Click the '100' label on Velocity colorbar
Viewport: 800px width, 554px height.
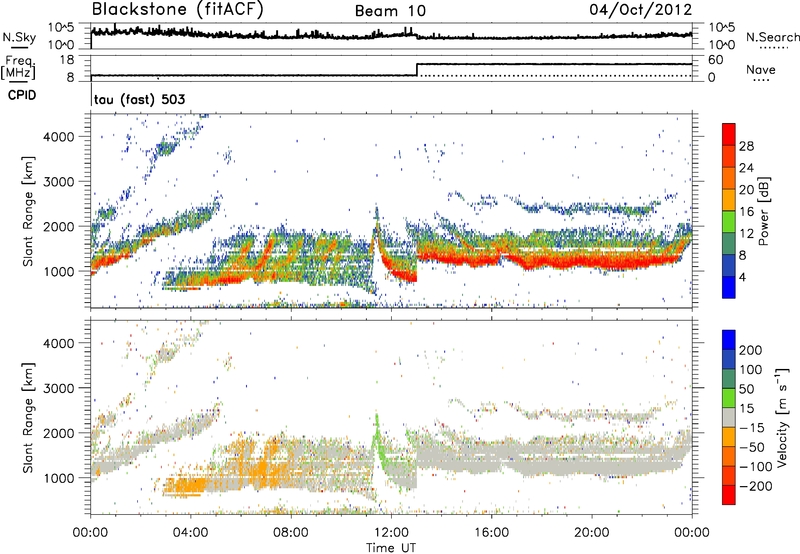pos(750,370)
